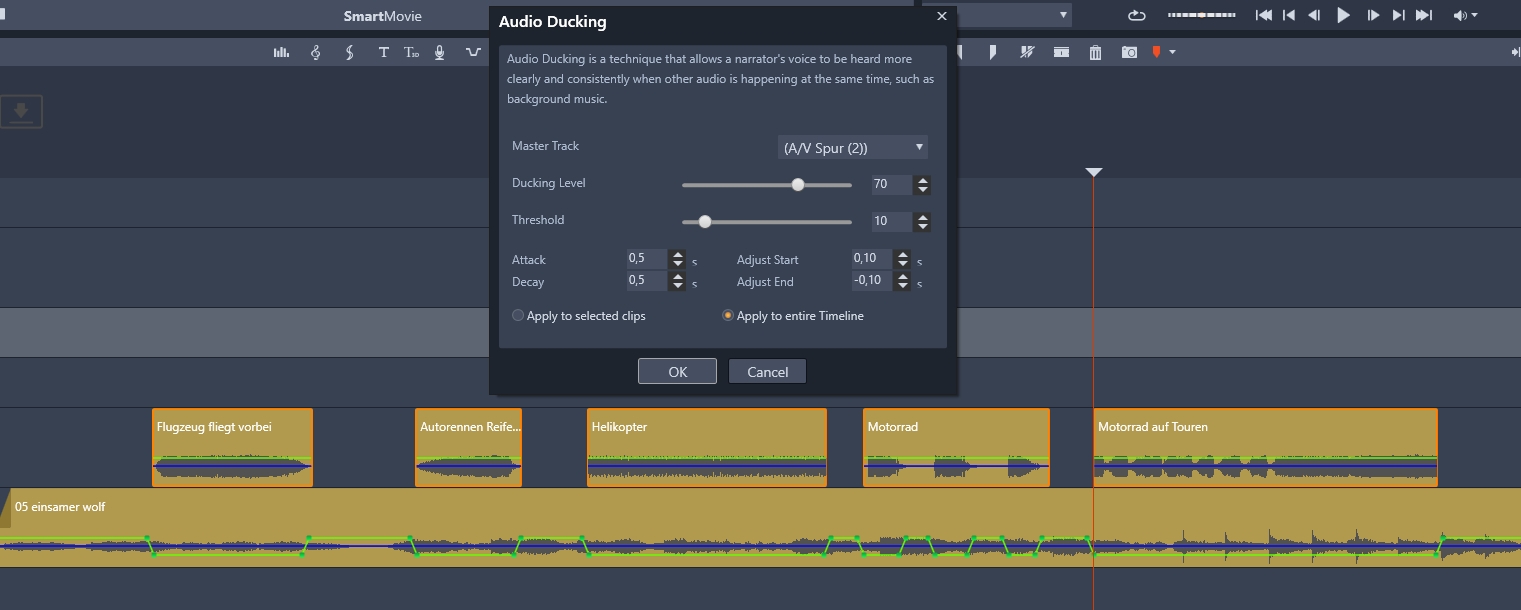Click the drop zone download icon
1521x610 pixels.
[x=20, y=111]
